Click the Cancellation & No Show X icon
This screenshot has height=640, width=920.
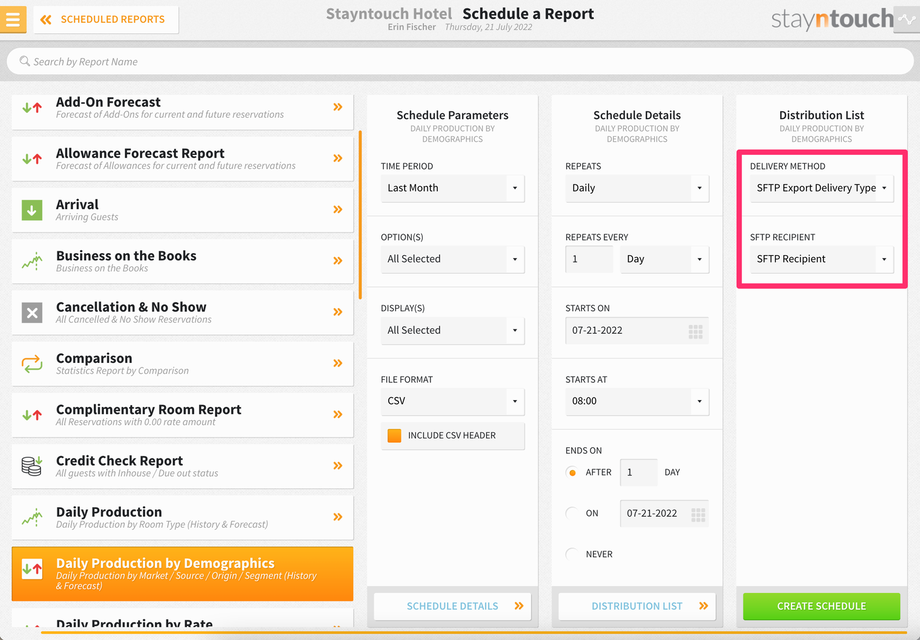pos(32,313)
